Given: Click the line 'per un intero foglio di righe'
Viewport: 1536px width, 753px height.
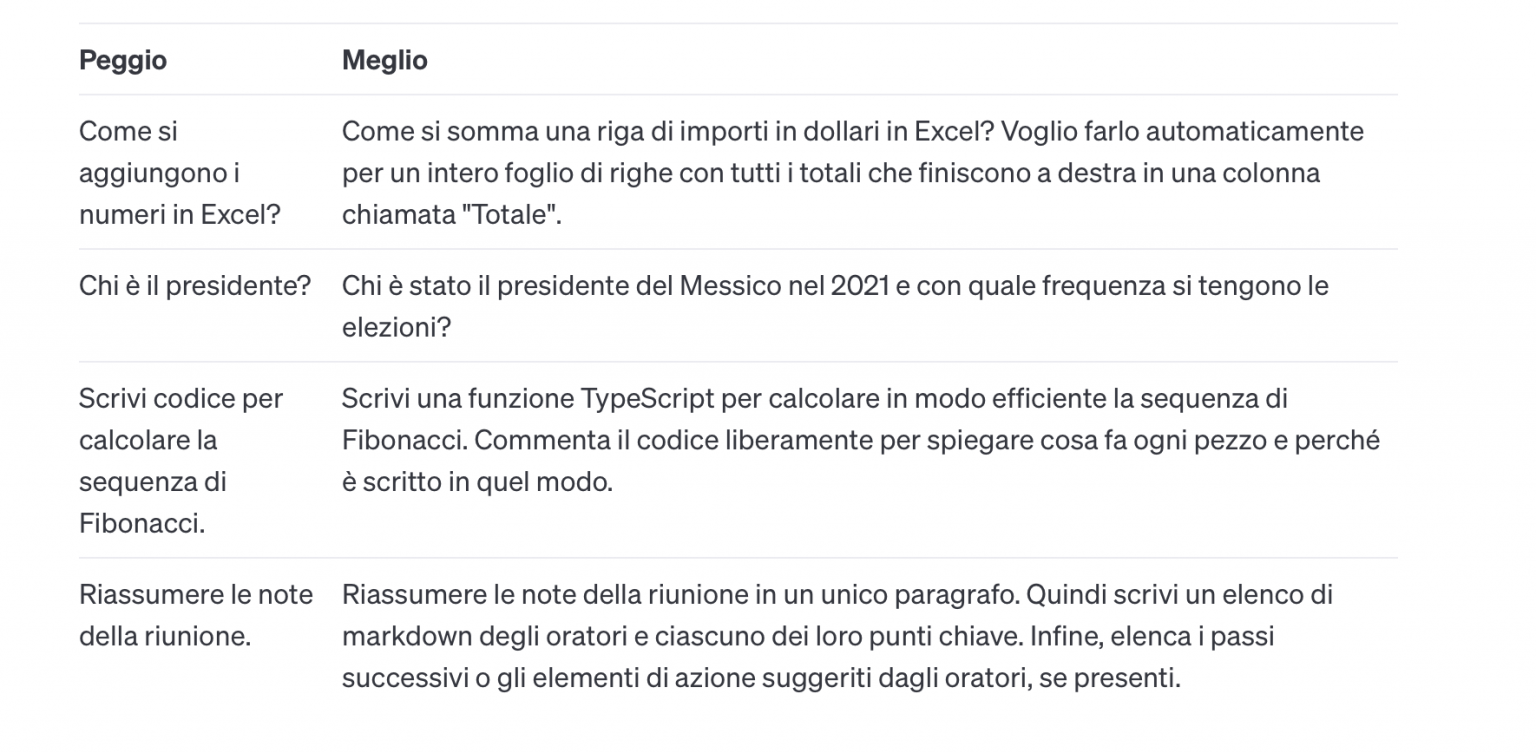Looking at the screenshot, I should tap(831, 173).
